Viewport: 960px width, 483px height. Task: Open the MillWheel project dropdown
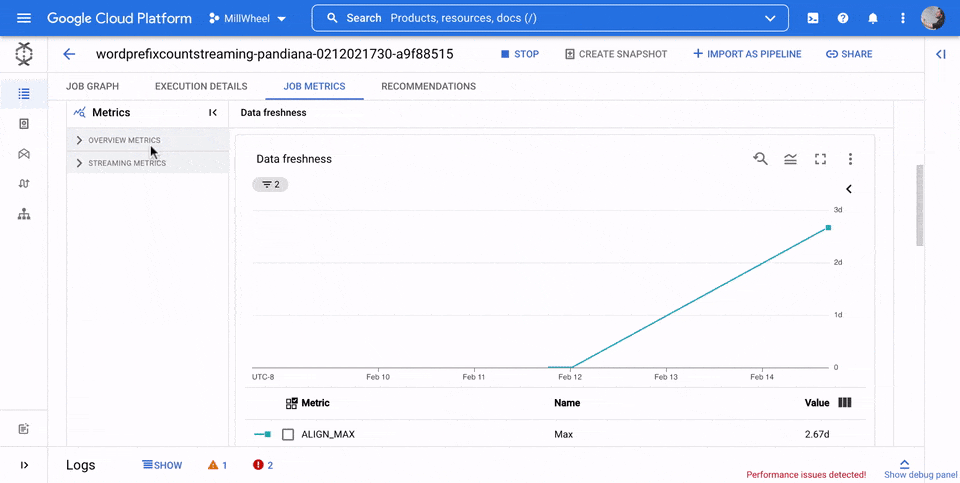[x=247, y=18]
